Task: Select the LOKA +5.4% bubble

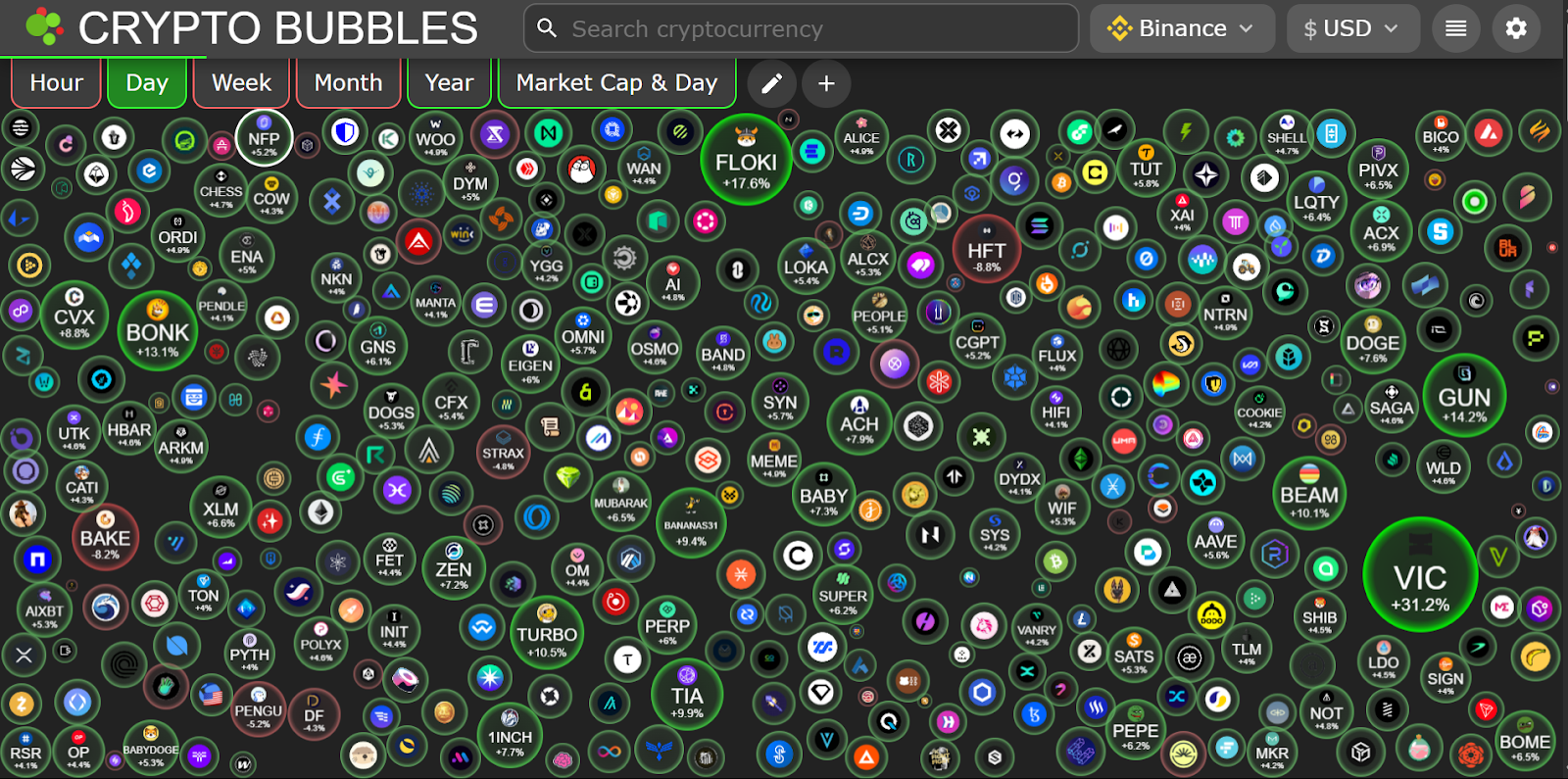Action: pos(806,265)
